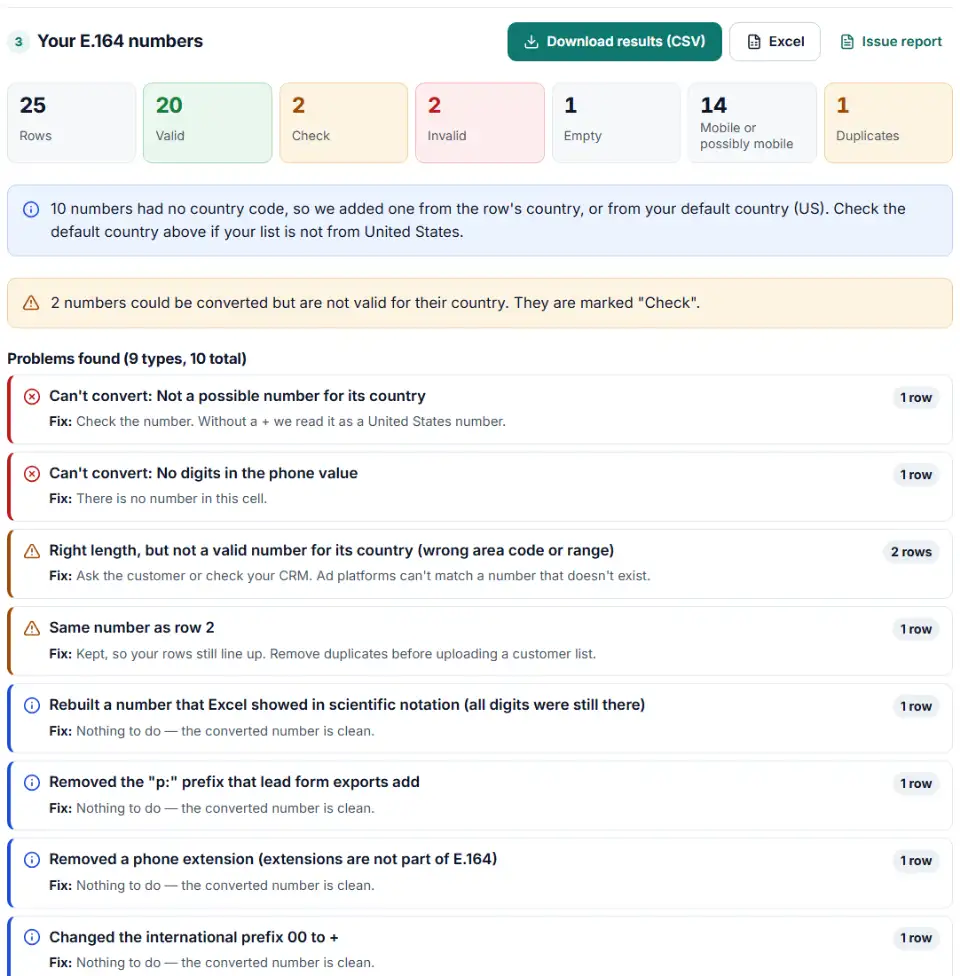Select the 2 Check stat card

[x=344, y=123]
